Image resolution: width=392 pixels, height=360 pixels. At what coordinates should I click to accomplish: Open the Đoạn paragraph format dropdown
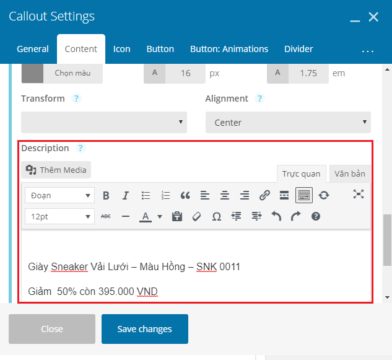[x=60, y=196]
